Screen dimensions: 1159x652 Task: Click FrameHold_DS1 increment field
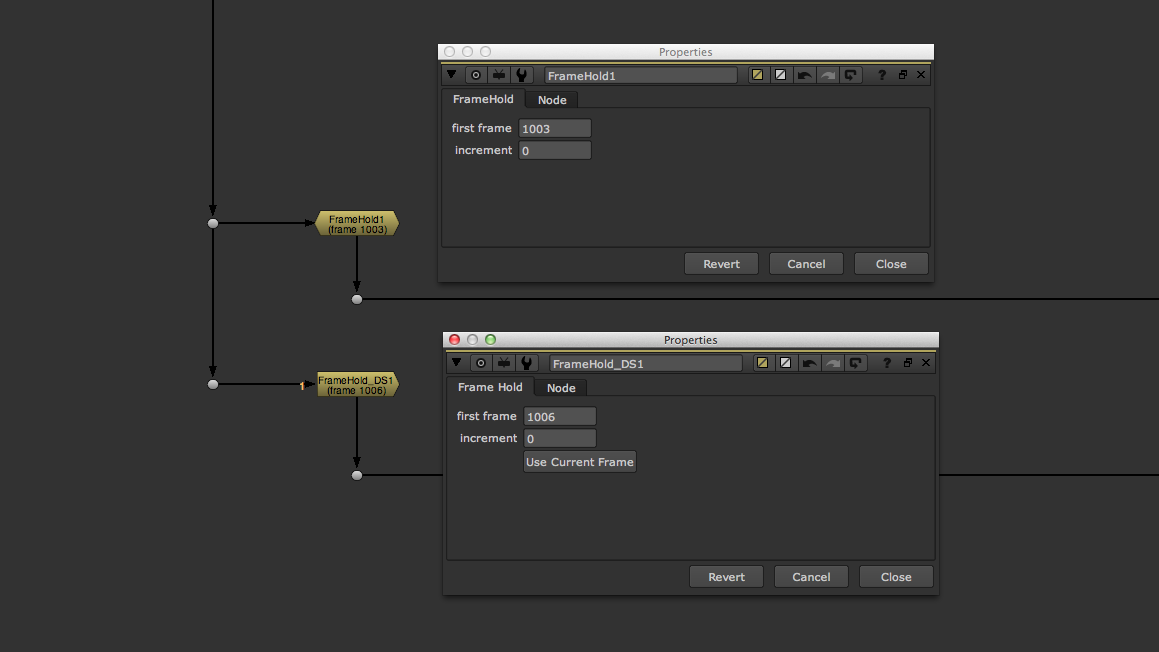click(560, 439)
